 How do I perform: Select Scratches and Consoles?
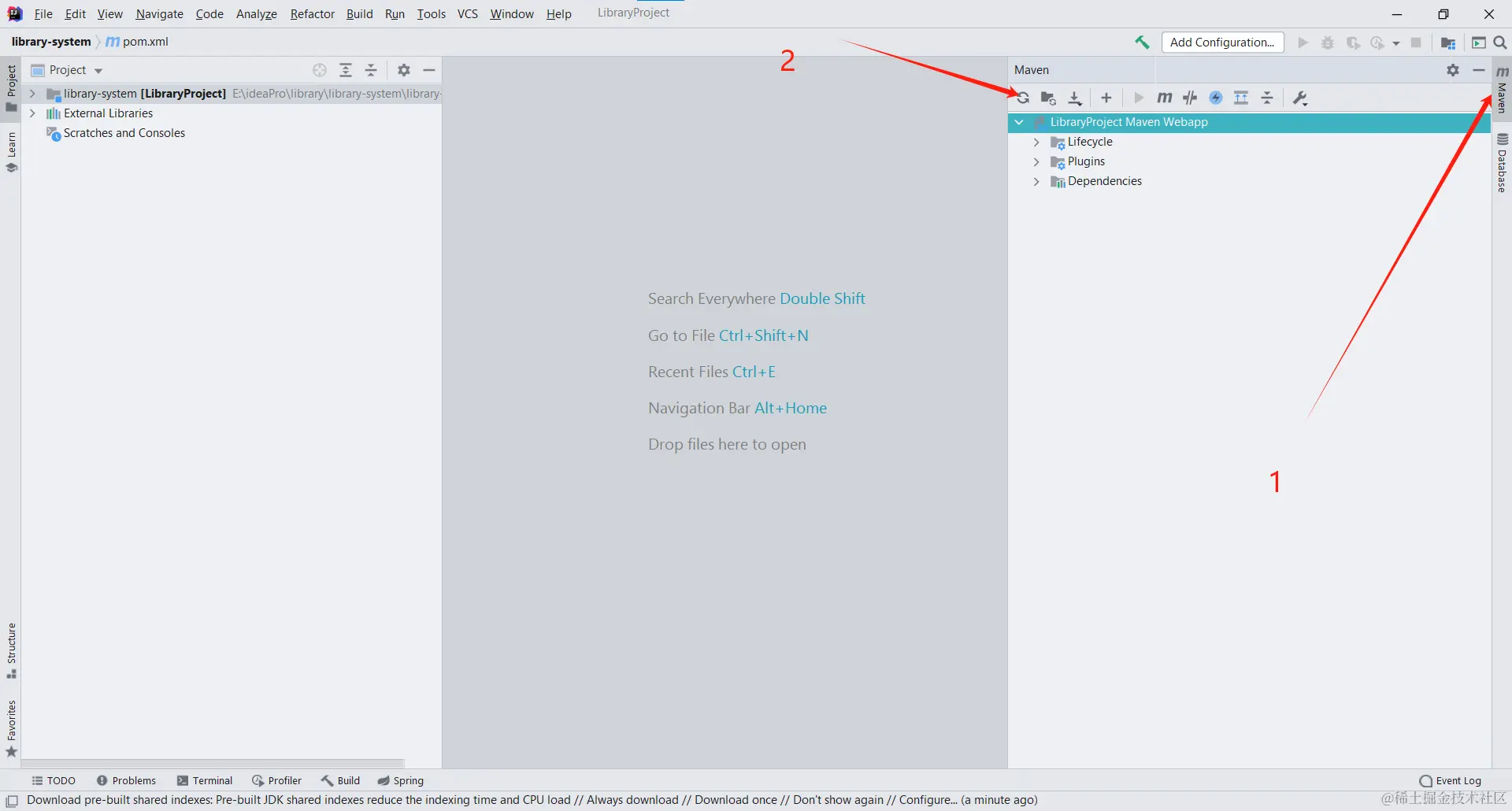124,133
